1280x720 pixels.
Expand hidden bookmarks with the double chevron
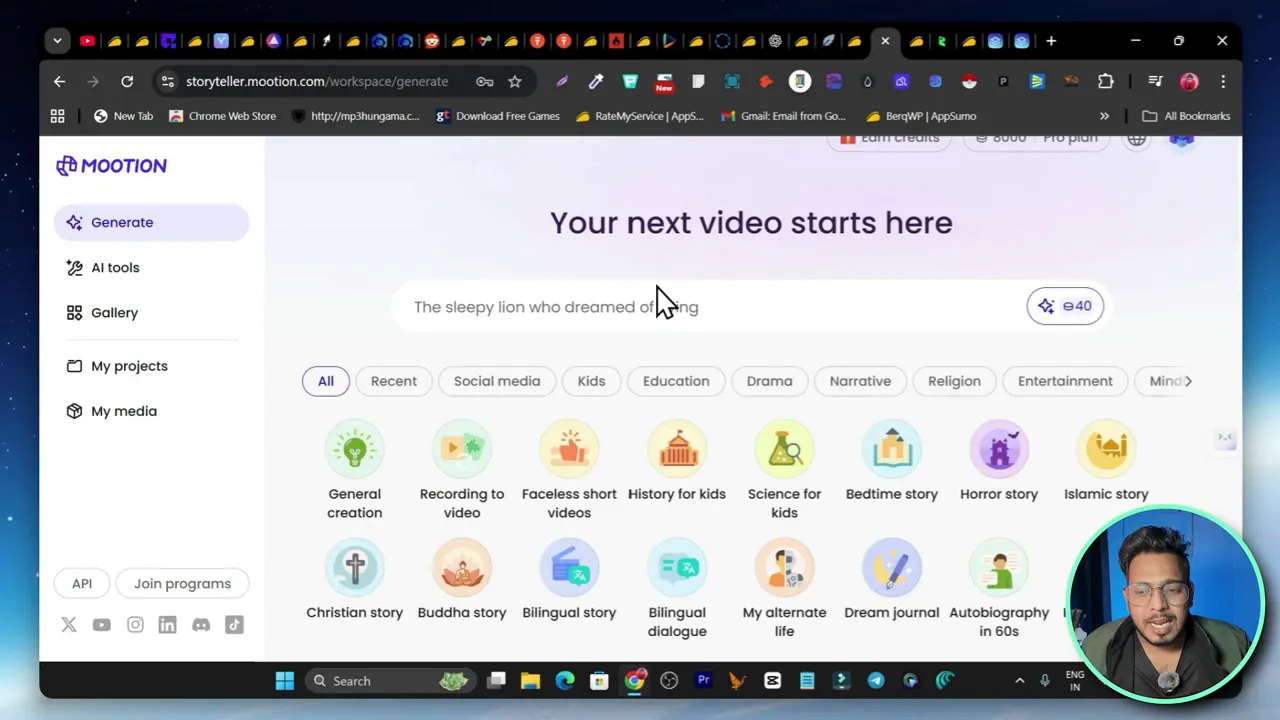[x=1104, y=116]
